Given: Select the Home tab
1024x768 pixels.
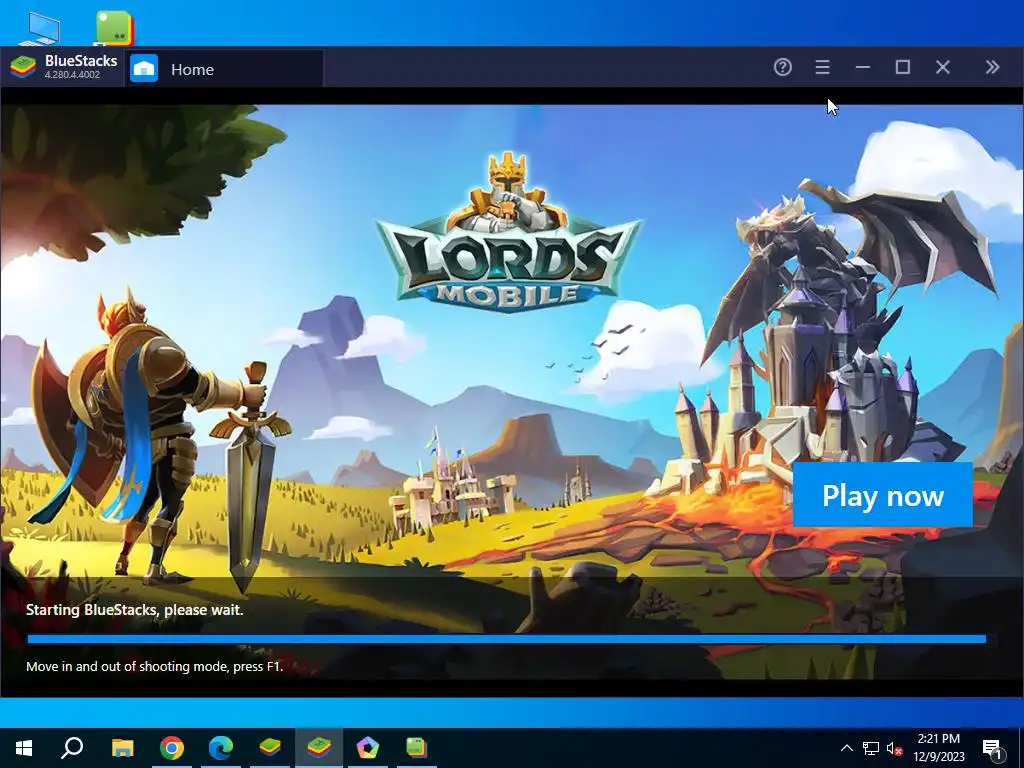Looking at the screenshot, I should point(225,69).
